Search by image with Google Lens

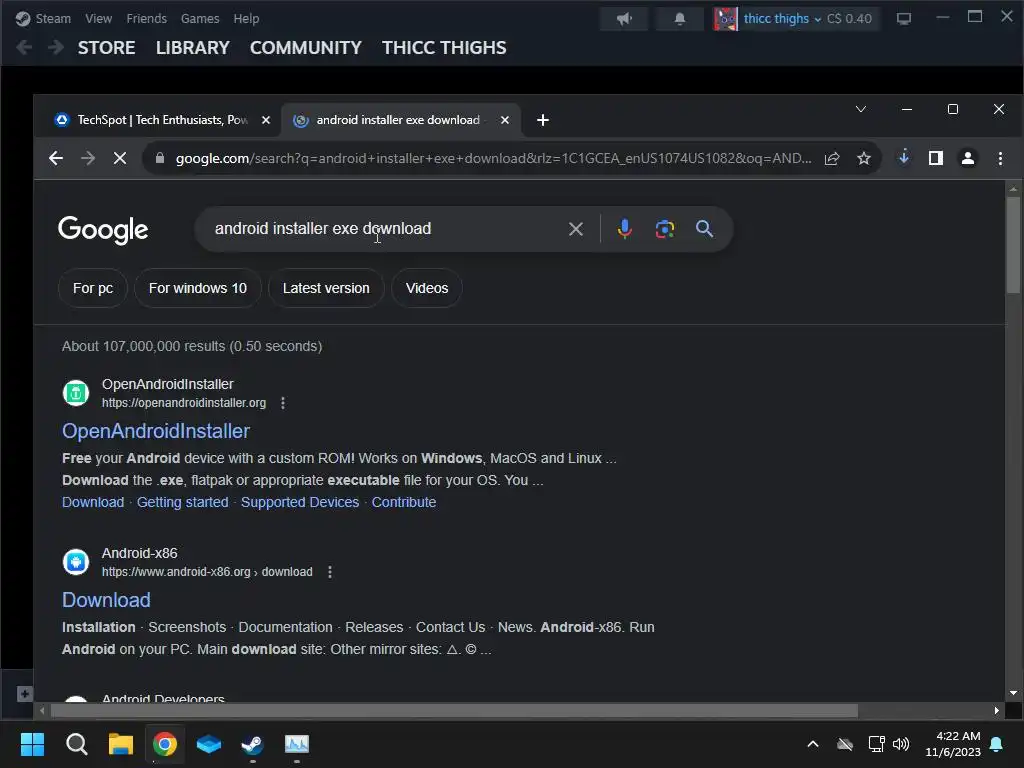(665, 229)
